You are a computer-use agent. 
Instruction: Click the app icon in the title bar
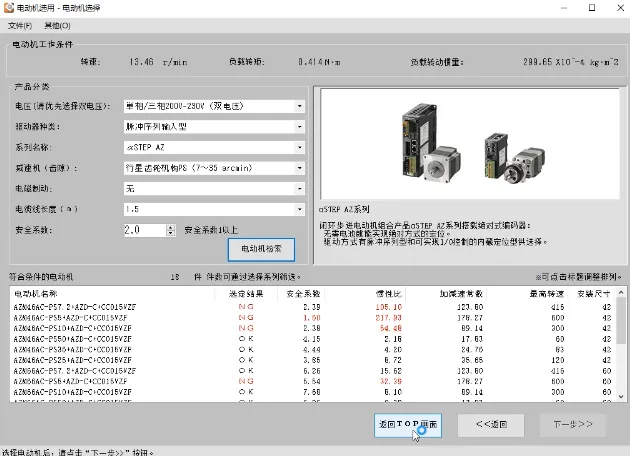click(x=8, y=8)
